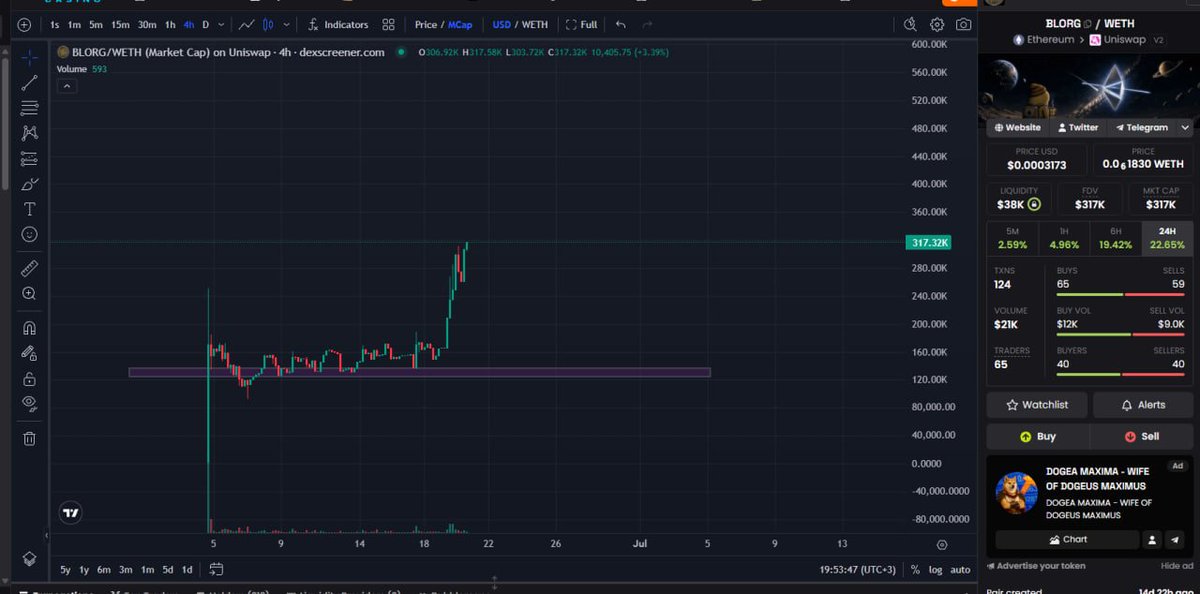Toggle percentage scale on price axis
This screenshot has width=1200, height=594.
coord(915,570)
